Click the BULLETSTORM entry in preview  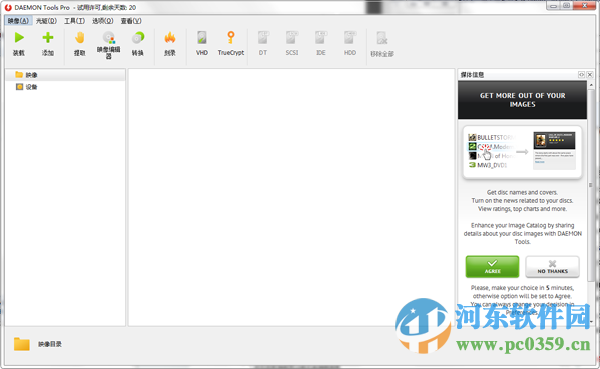[492, 137]
